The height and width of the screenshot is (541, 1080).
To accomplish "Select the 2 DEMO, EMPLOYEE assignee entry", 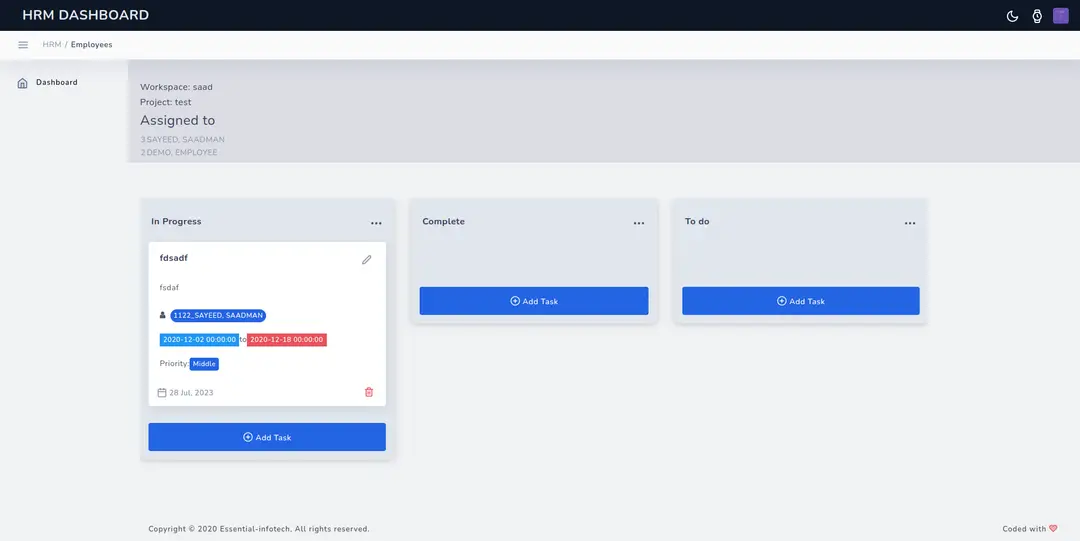I will [179, 153].
